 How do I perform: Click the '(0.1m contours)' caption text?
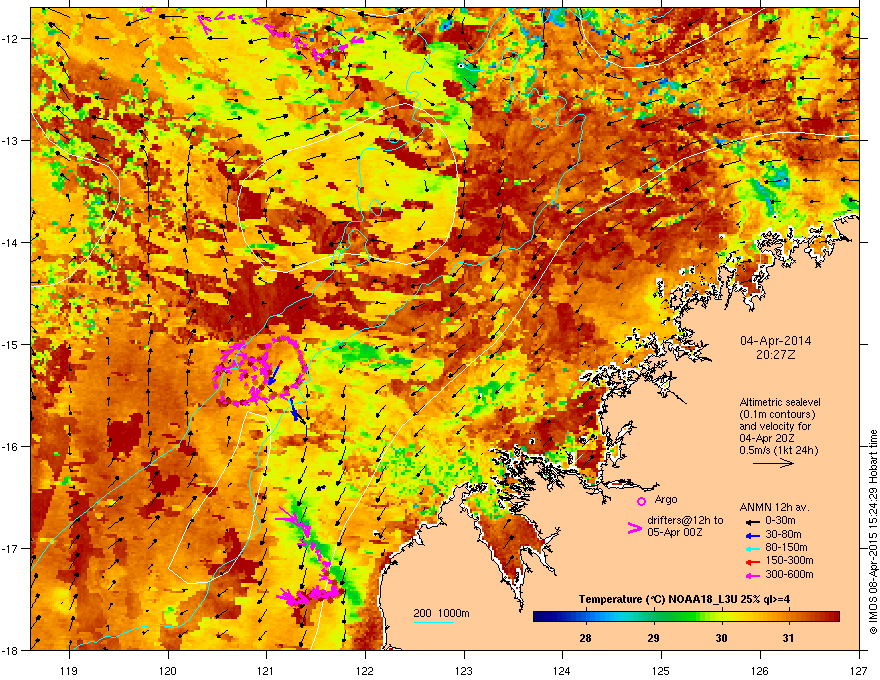click(x=777, y=414)
